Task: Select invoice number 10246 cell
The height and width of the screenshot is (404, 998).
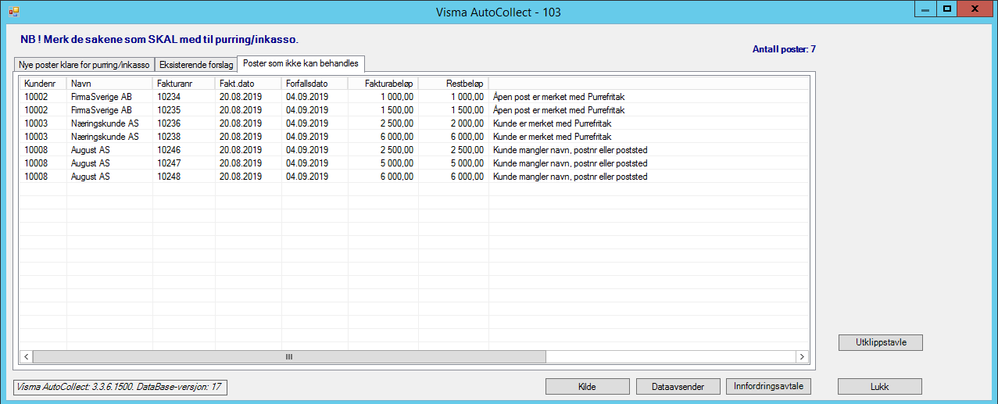Action: tap(169, 150)
